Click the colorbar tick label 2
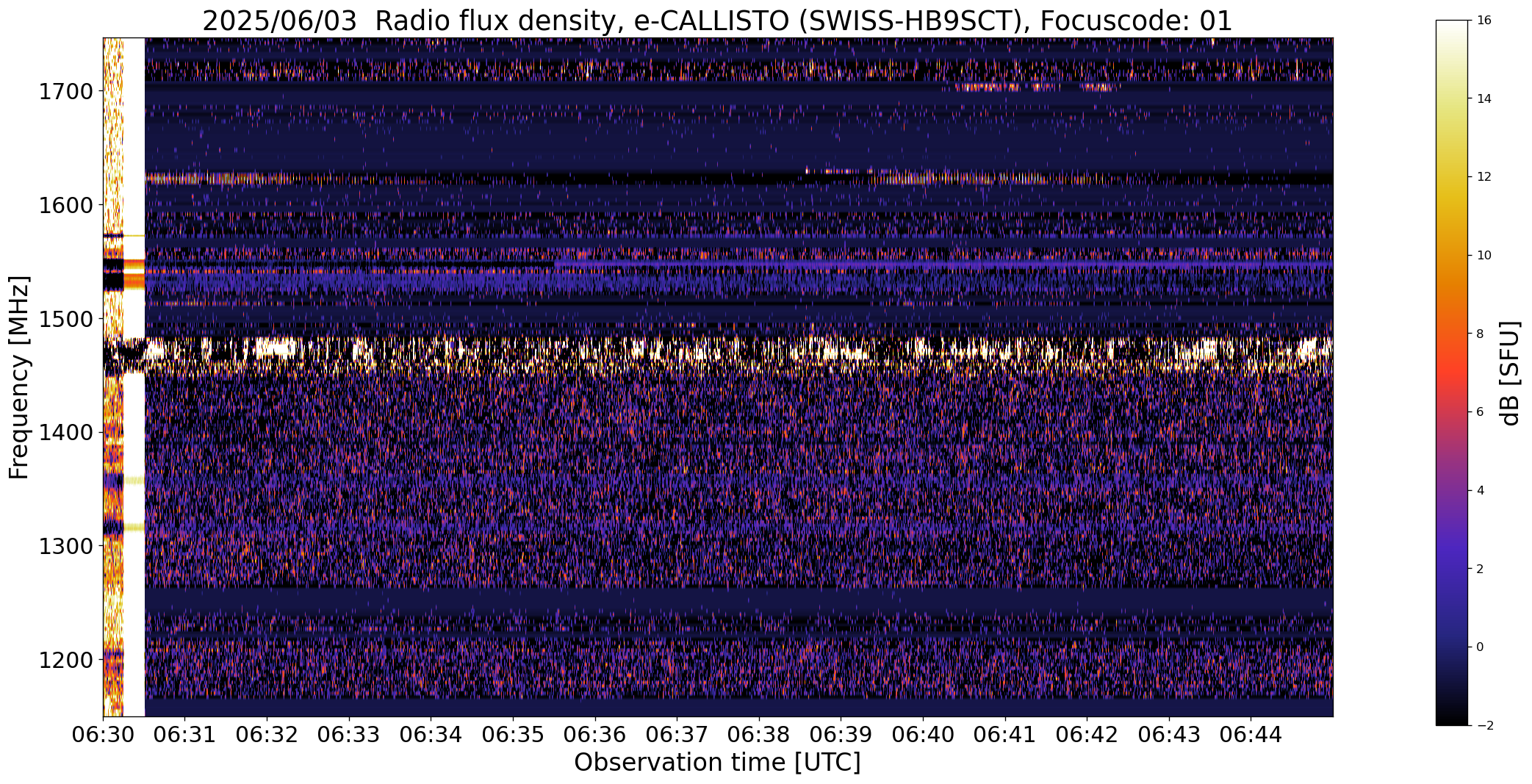This screenshot has height=784, width=1532. [x=1480, y=569]
